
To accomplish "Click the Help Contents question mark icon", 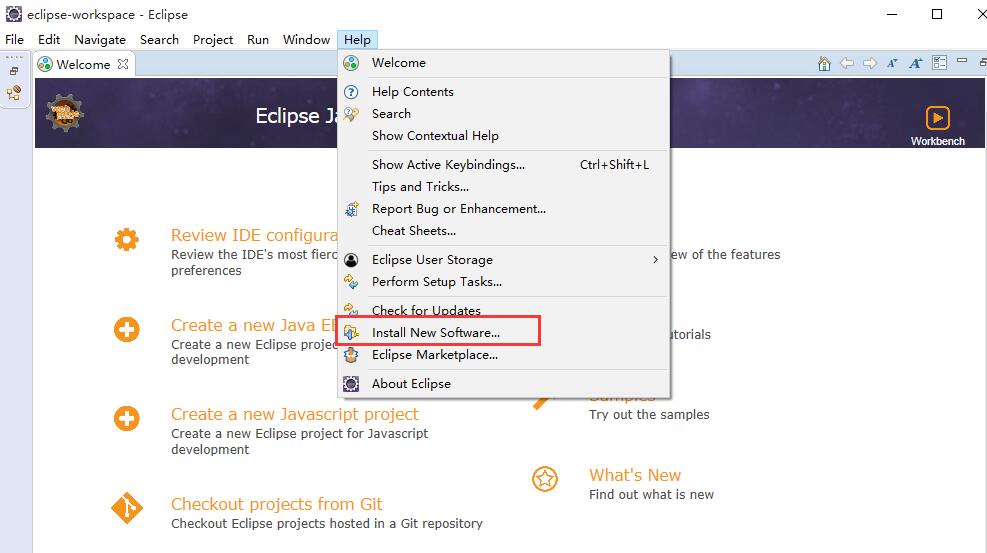I will tap(351, 92).
